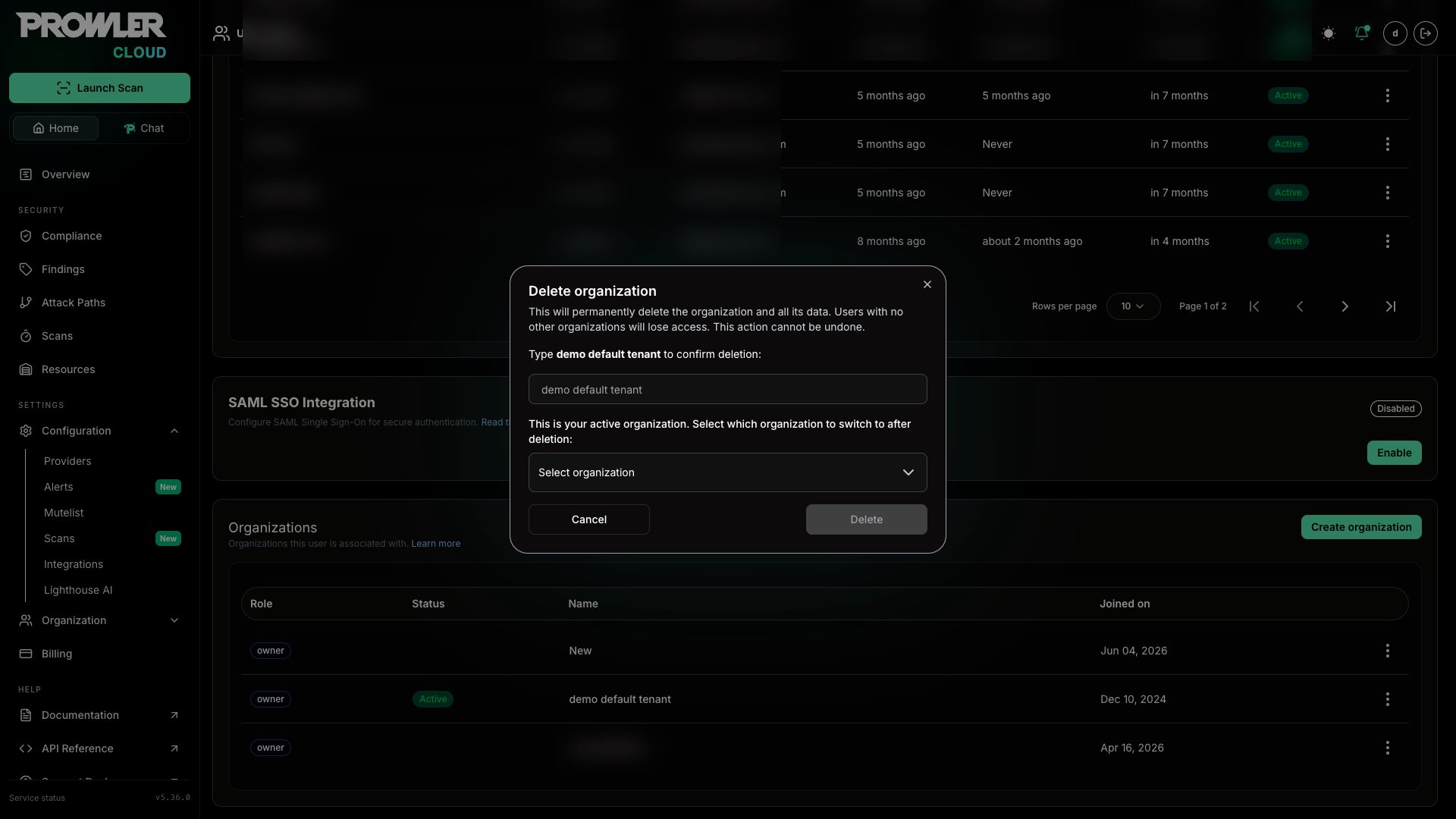Open Documentation external link

[99, 715]
